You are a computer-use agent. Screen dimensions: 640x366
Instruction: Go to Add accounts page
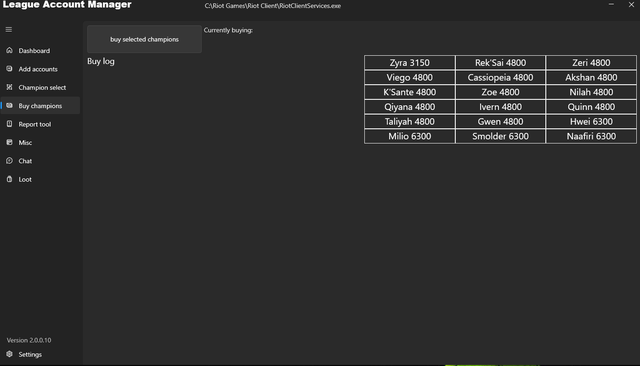(x=40, y=69)
